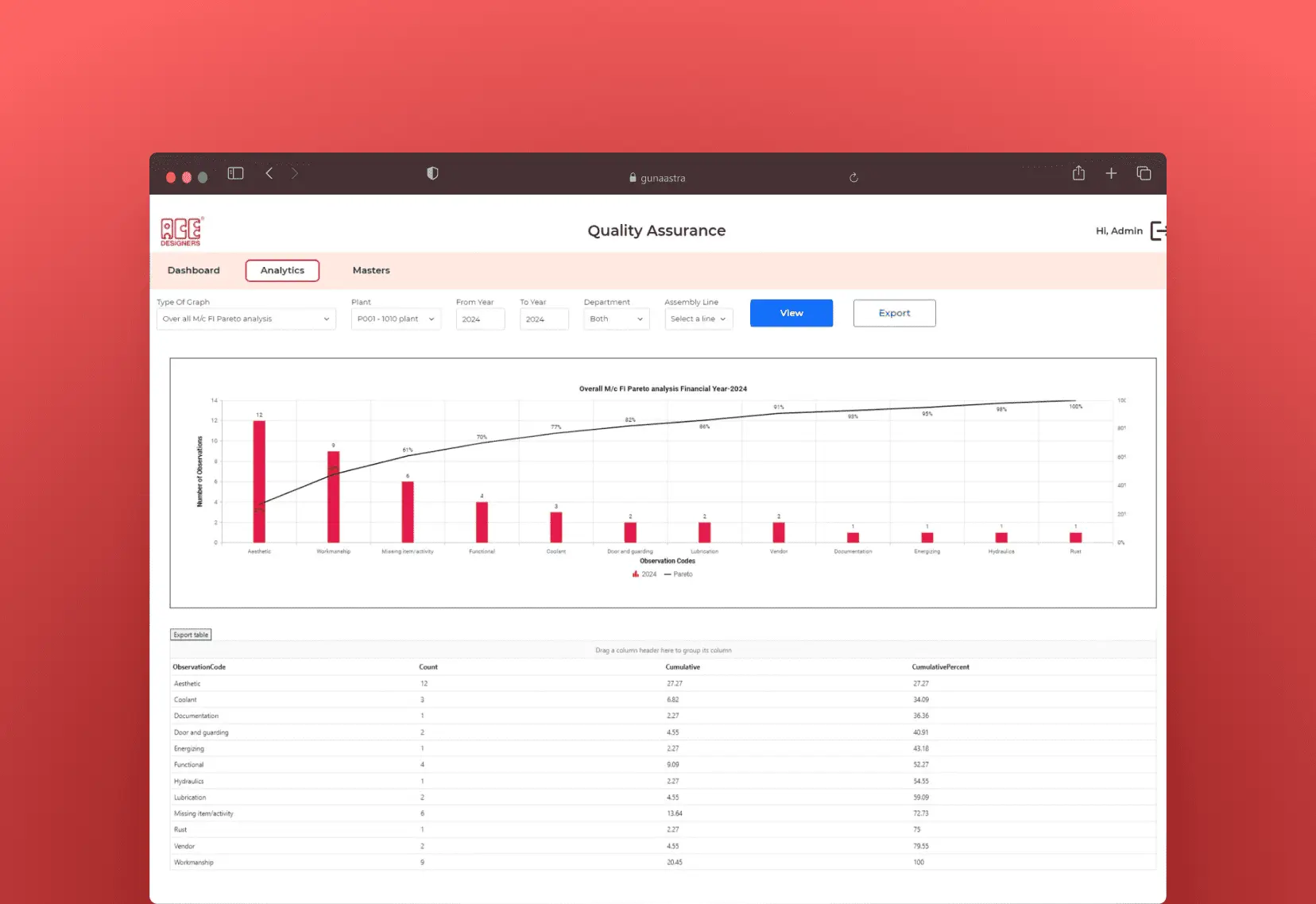
Task: Open a new tab with plus icon
Action: click(x=1111, y=173)
